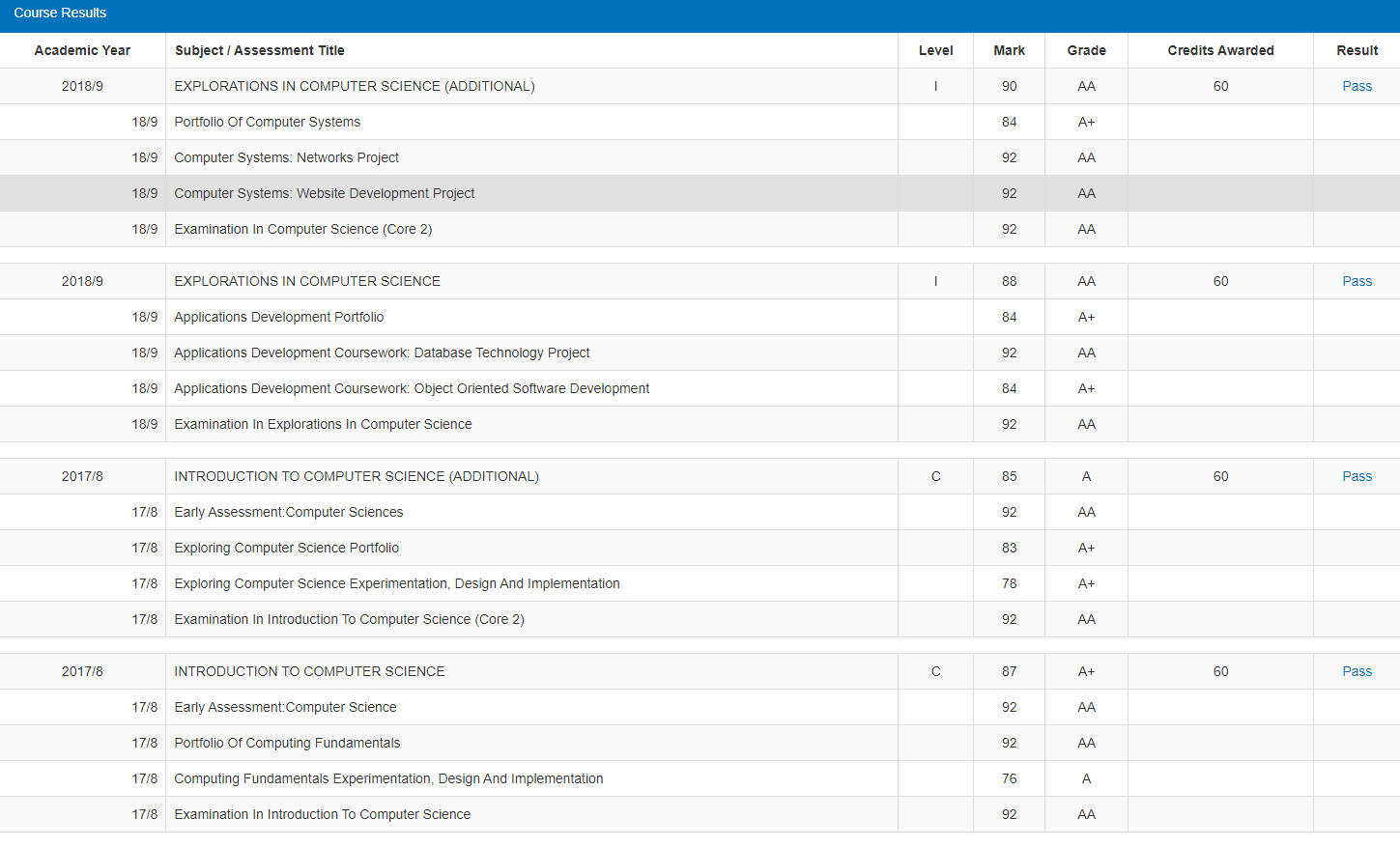Screen dimensions: 1400x847
Task: Click academic year 2017/8 of Introduction (Additional)
Action: pos(82,476)
